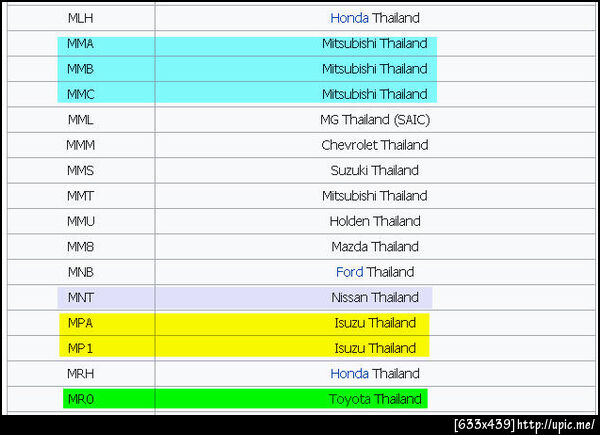The width and height of the screenshot is (600, 435).
Task: Select the MRH code cell
Action: click(80, 373)
